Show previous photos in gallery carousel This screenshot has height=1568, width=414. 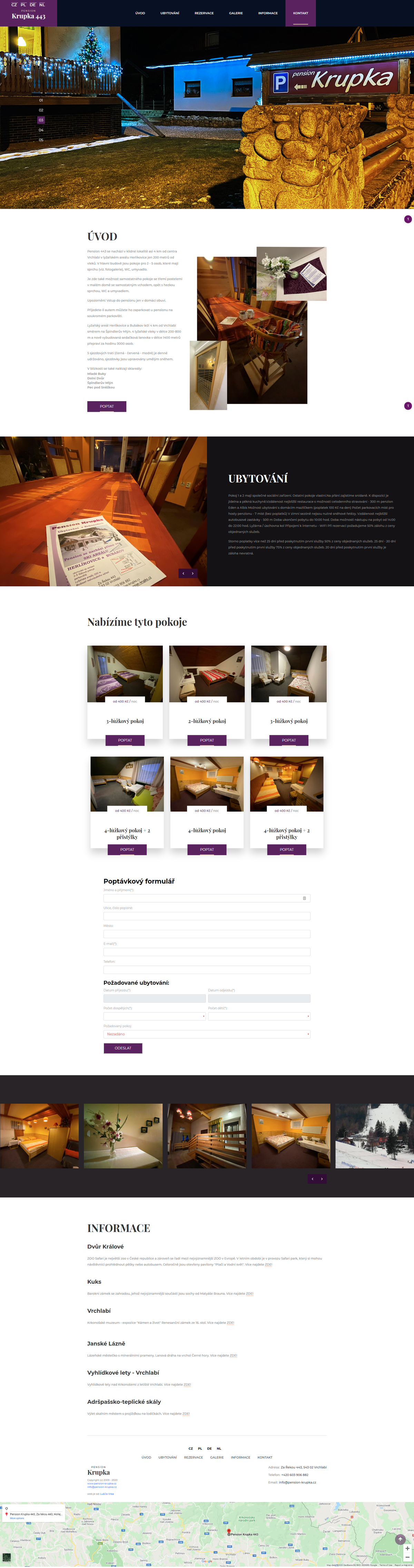(x=312, y=1179)
